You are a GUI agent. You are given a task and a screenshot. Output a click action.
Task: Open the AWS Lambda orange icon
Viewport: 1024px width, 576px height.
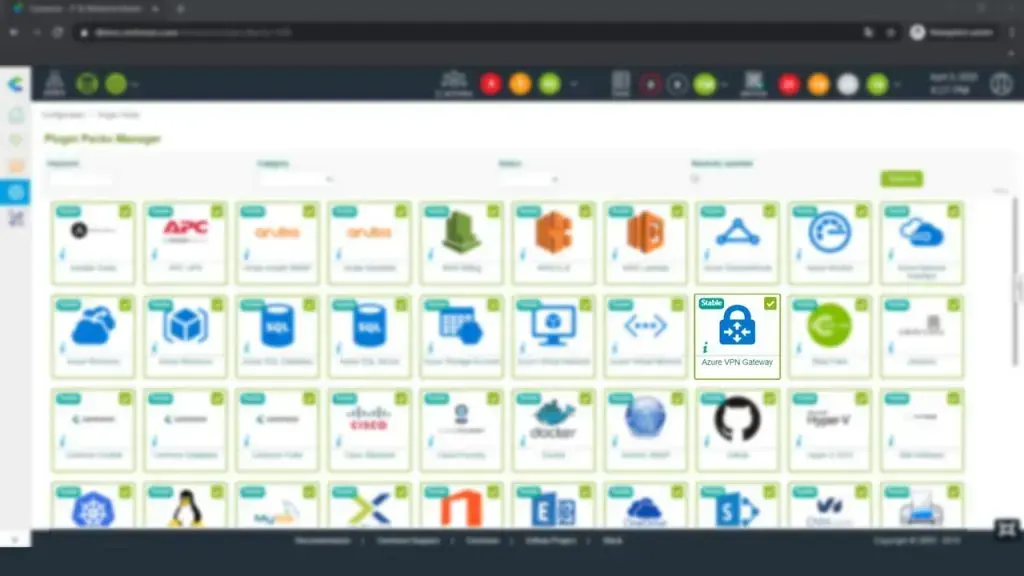pyautogui.click(x=645, y=232)
